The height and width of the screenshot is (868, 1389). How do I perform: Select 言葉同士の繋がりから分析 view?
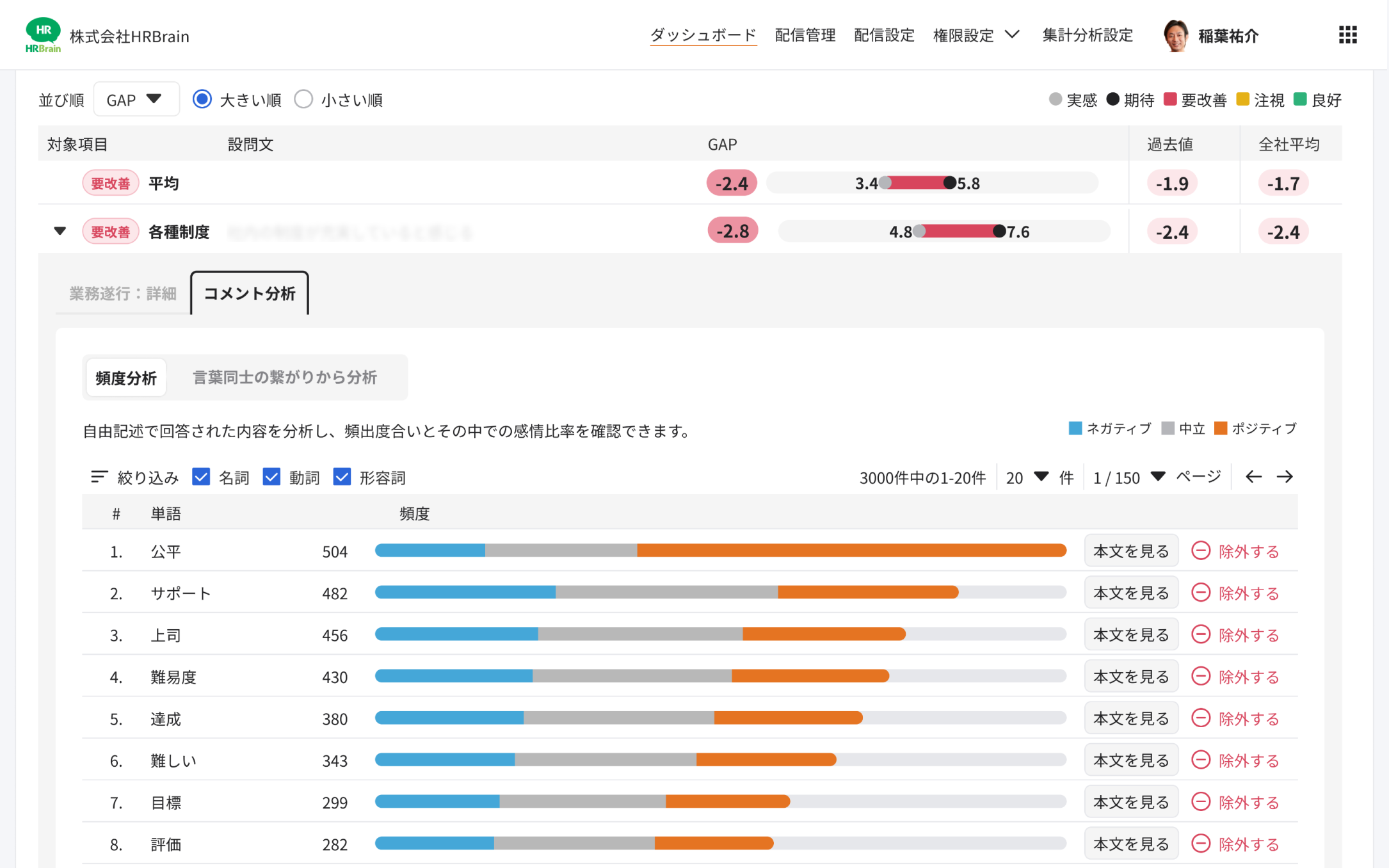[x=285, y=378]
